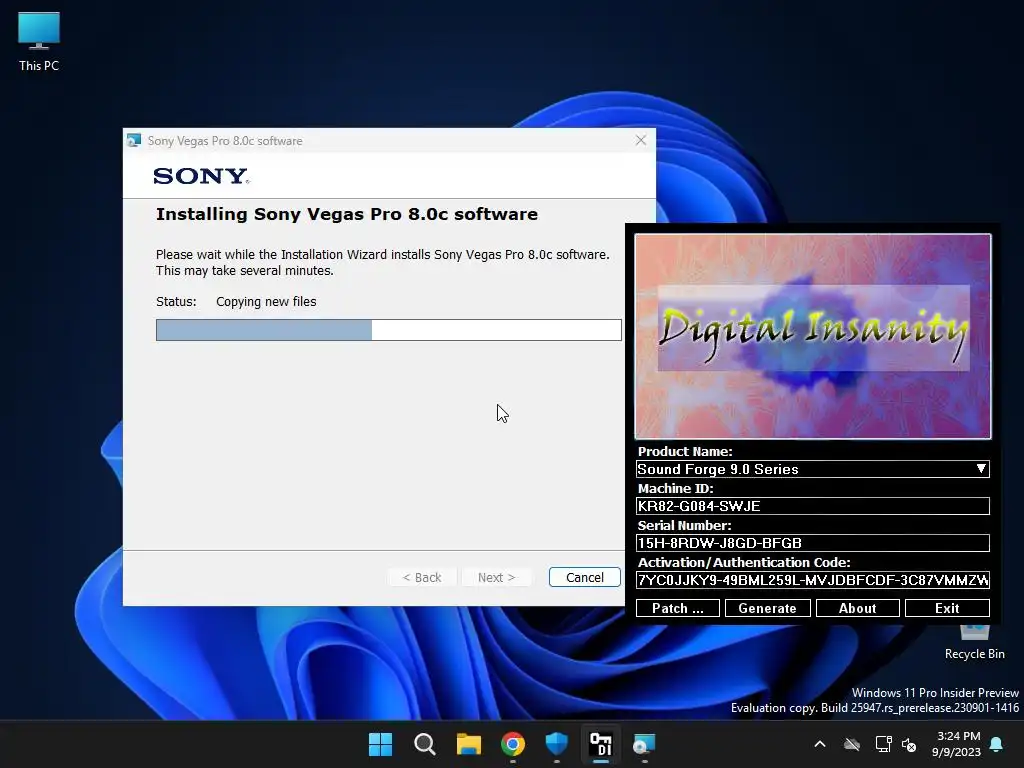Open the notification bell
The width and height of the screenshot is (1024, 768).
(x=997, y=744)
